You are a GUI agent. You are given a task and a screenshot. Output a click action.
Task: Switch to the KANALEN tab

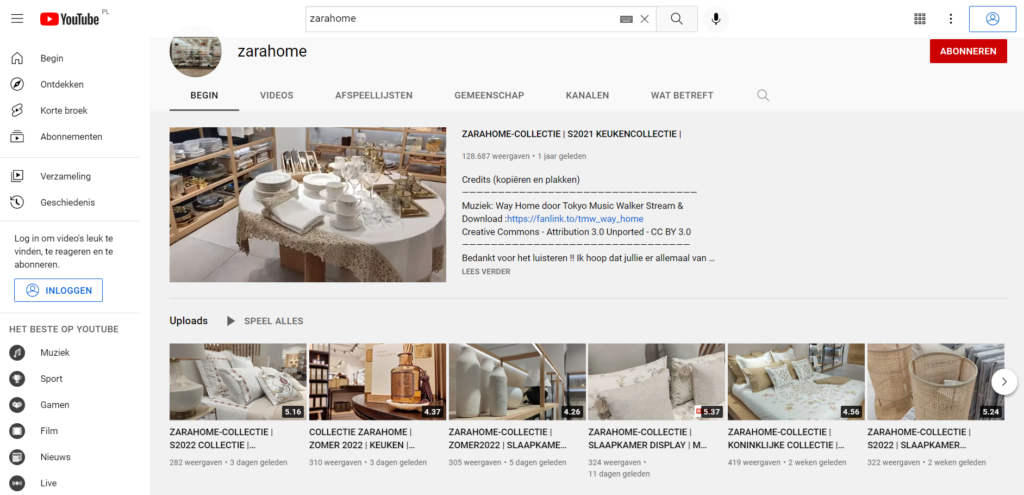[x=587, y=95]
